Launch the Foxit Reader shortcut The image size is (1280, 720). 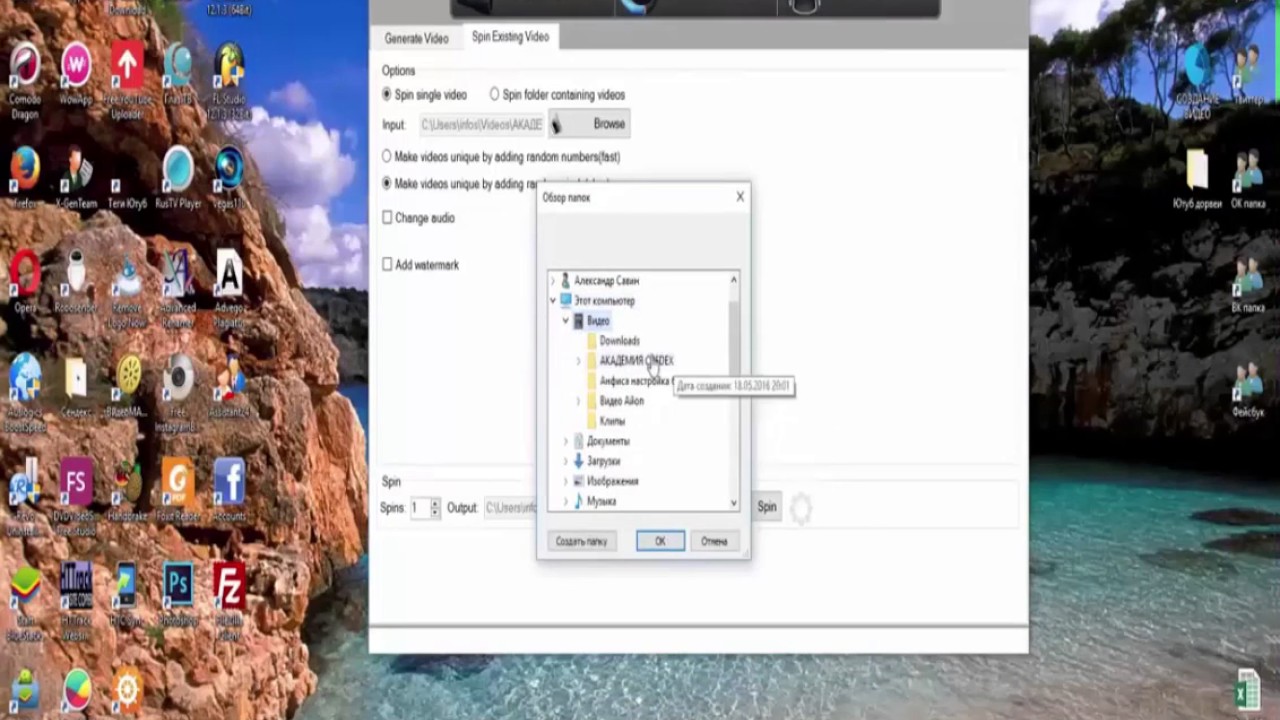click(178, 486)
